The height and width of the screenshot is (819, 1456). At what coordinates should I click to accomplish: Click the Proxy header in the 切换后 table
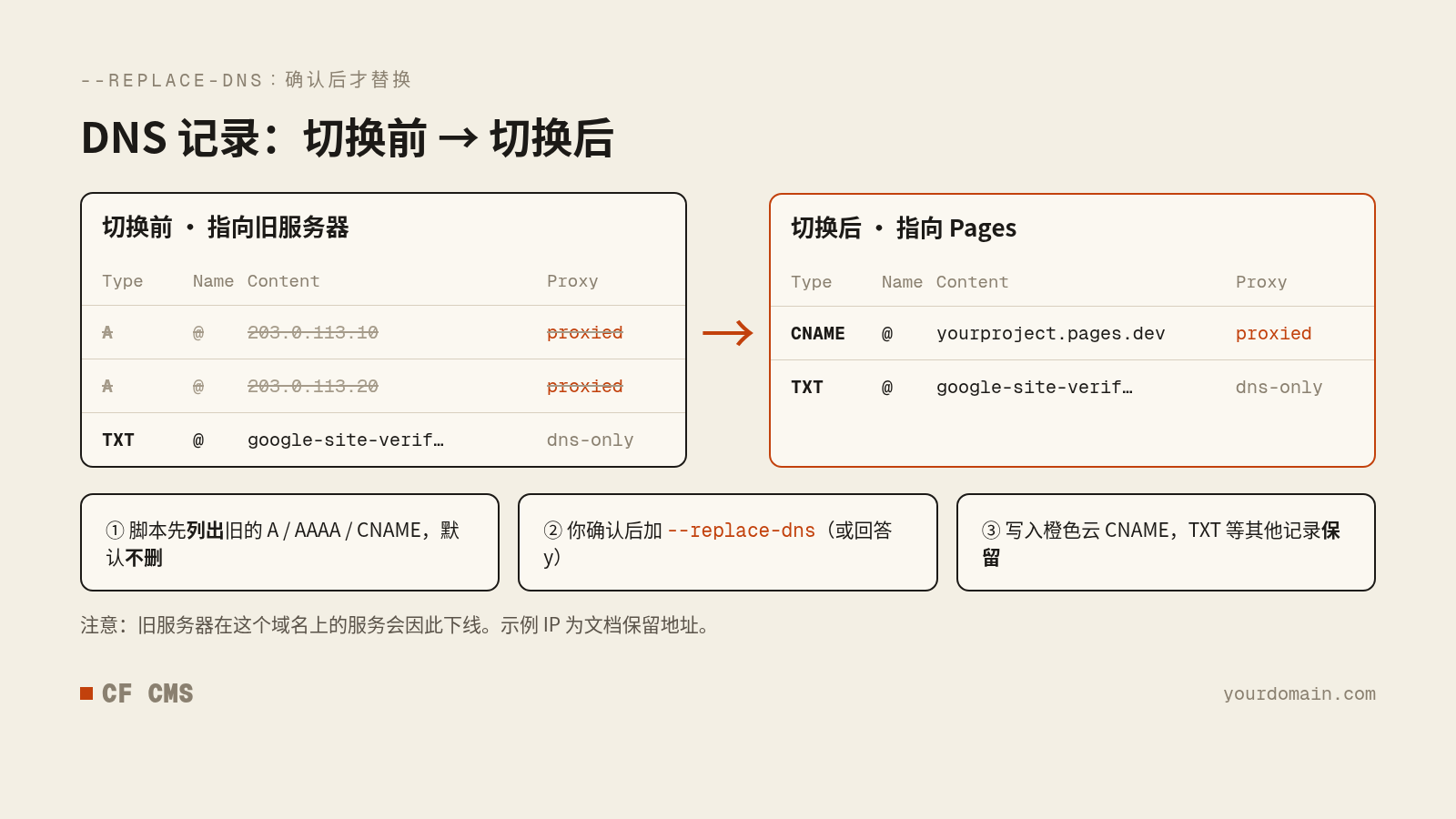pos(1261,282)
